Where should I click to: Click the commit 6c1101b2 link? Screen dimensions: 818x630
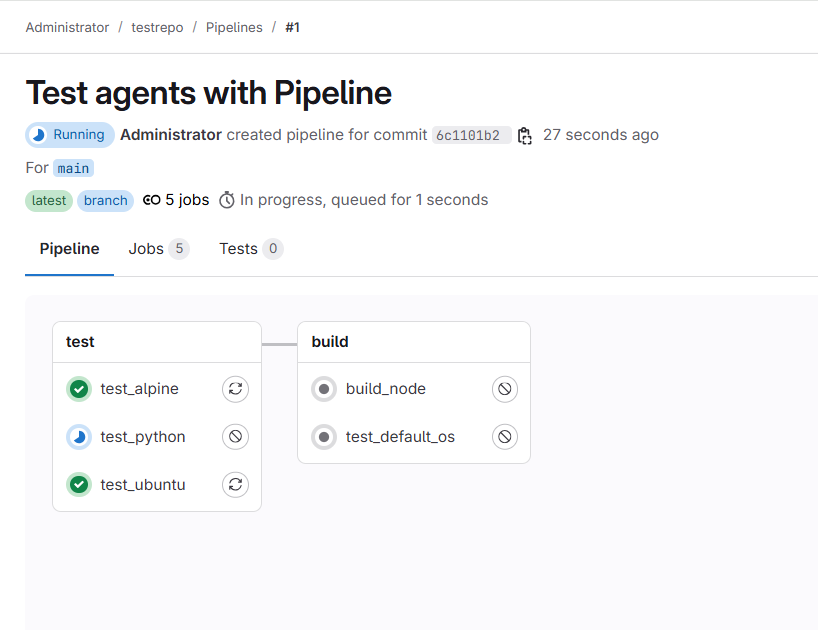pyautogui.click(x=470, y=135)
